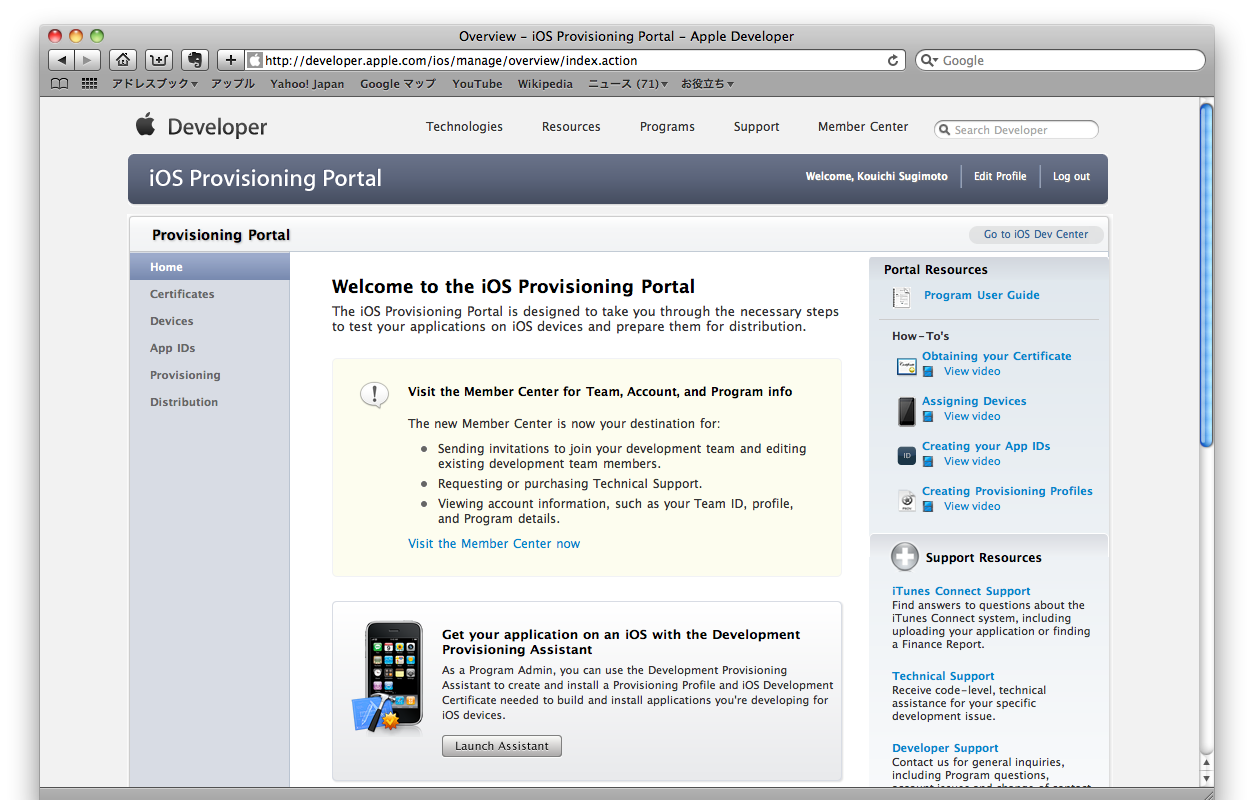Open the bookmarks book icon
Screen dimensions: 1254x800
(60, 84)
